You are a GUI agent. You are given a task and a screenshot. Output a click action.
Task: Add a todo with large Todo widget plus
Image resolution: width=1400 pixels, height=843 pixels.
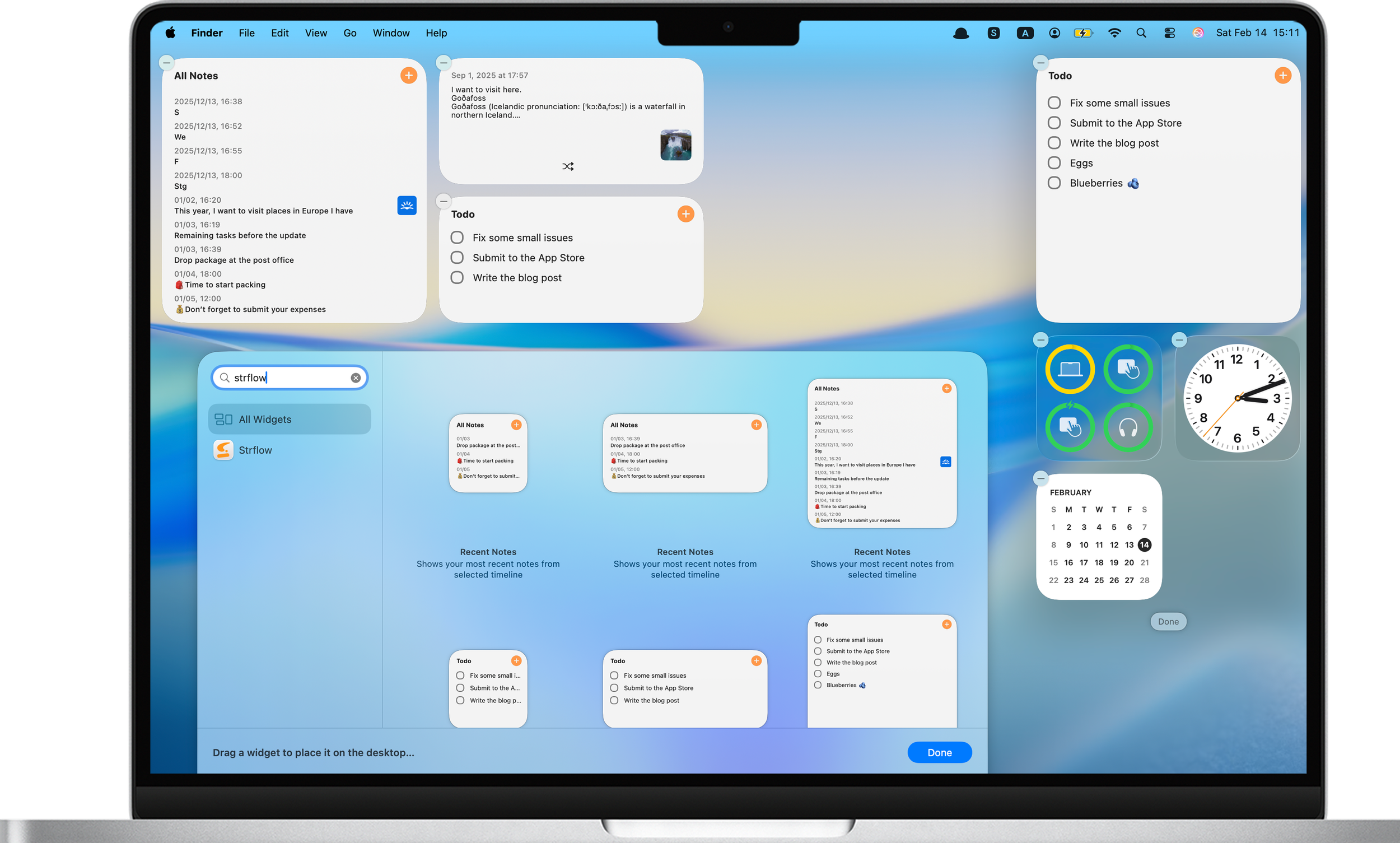[x=1282, y=76]
